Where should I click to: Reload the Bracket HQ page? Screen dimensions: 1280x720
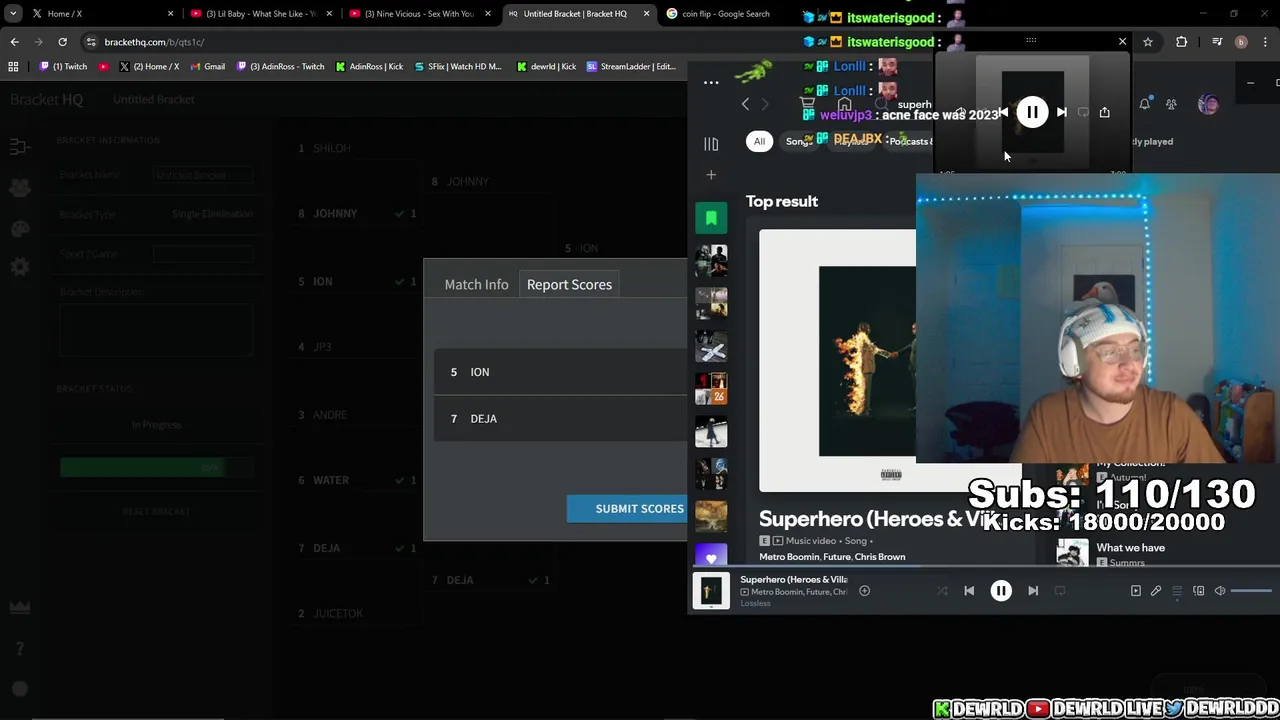click(62, 42)
